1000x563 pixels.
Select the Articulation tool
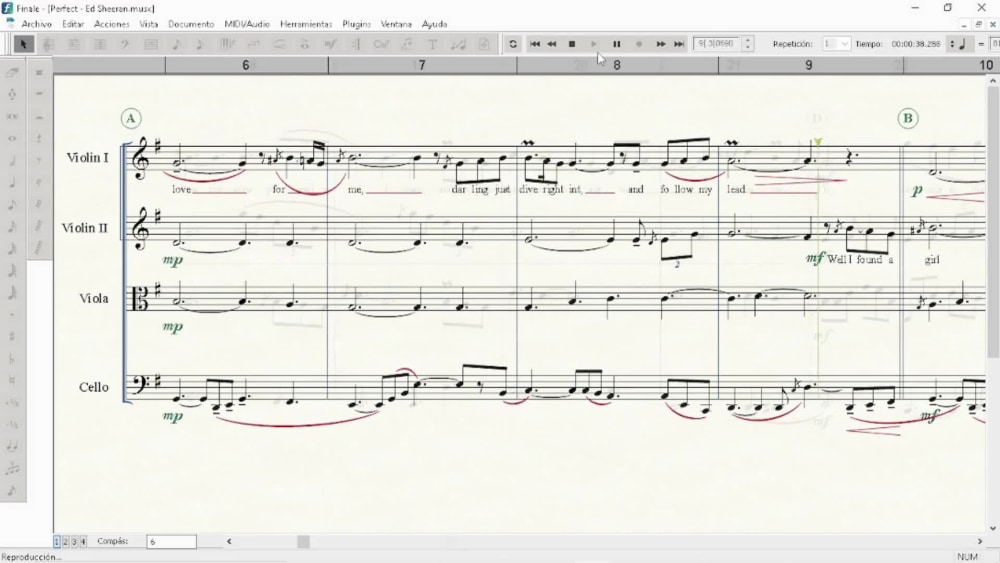click(305, 44)
